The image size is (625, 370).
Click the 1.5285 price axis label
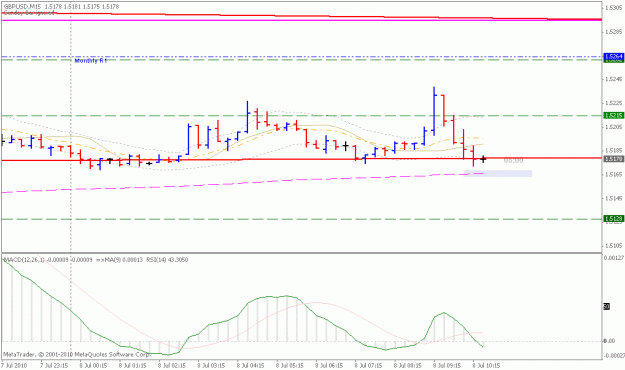tap(614, 31)
